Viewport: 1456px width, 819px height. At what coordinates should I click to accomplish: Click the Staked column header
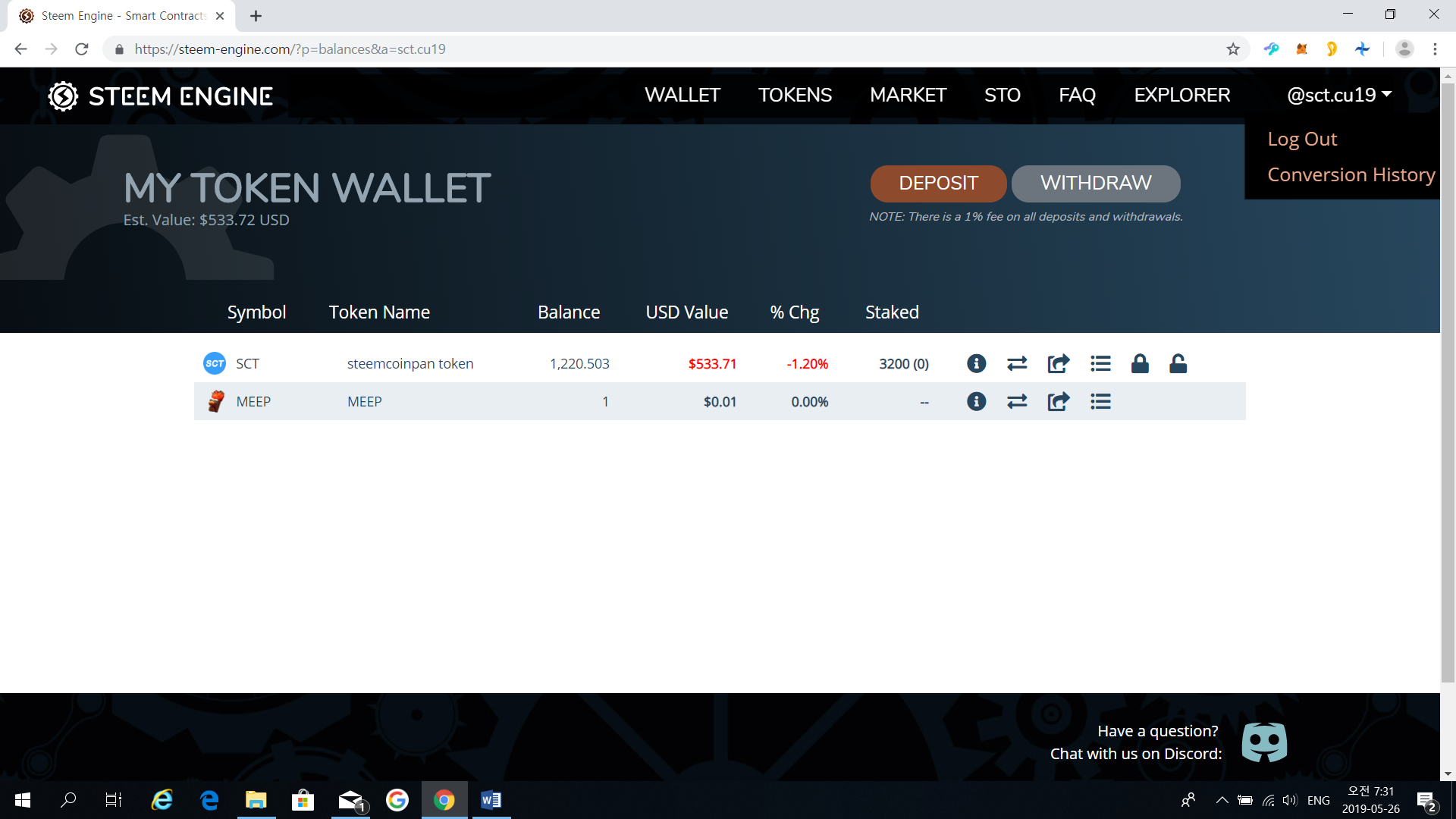892,312
